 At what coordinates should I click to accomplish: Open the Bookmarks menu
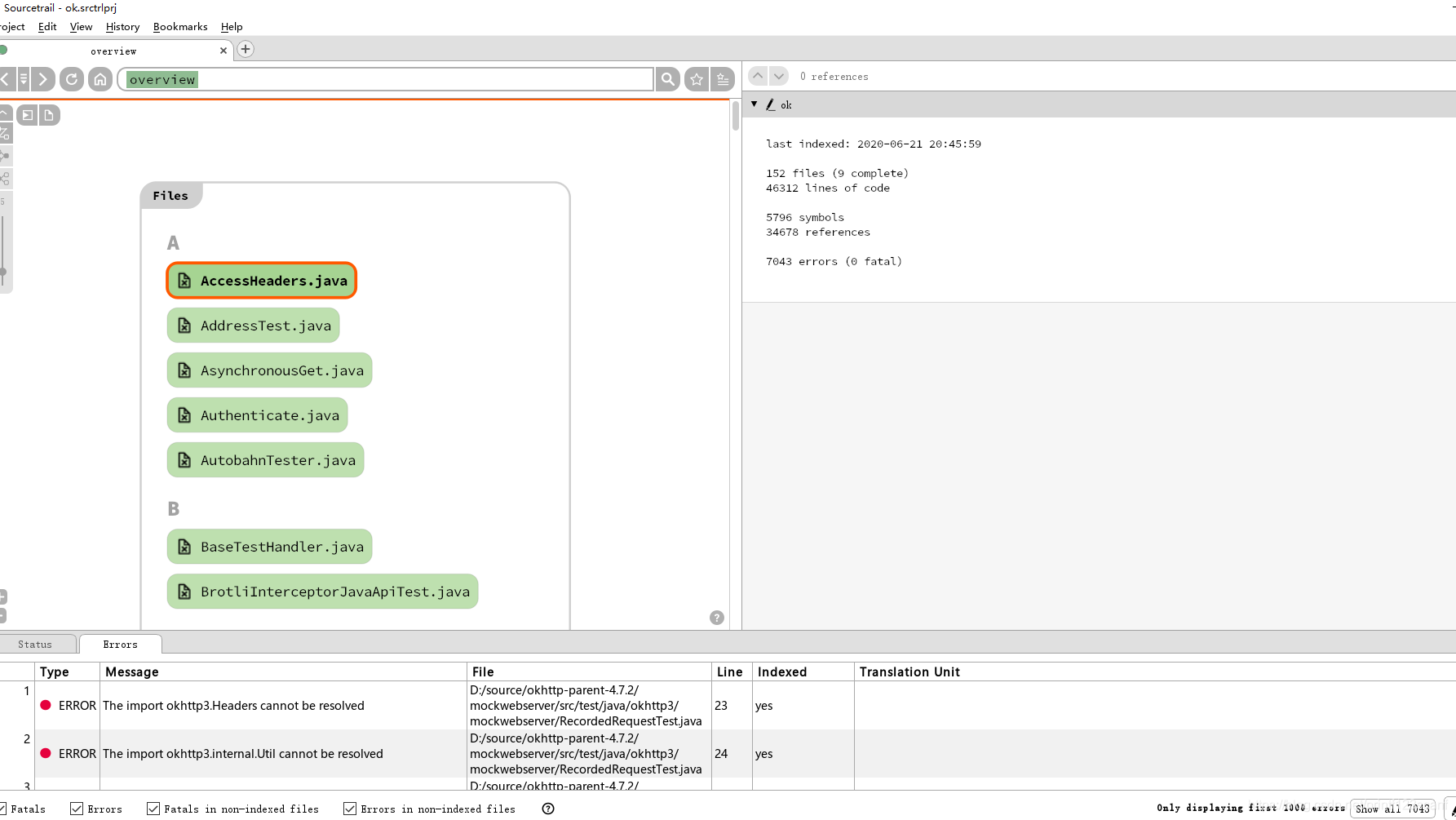pos(180,27)
